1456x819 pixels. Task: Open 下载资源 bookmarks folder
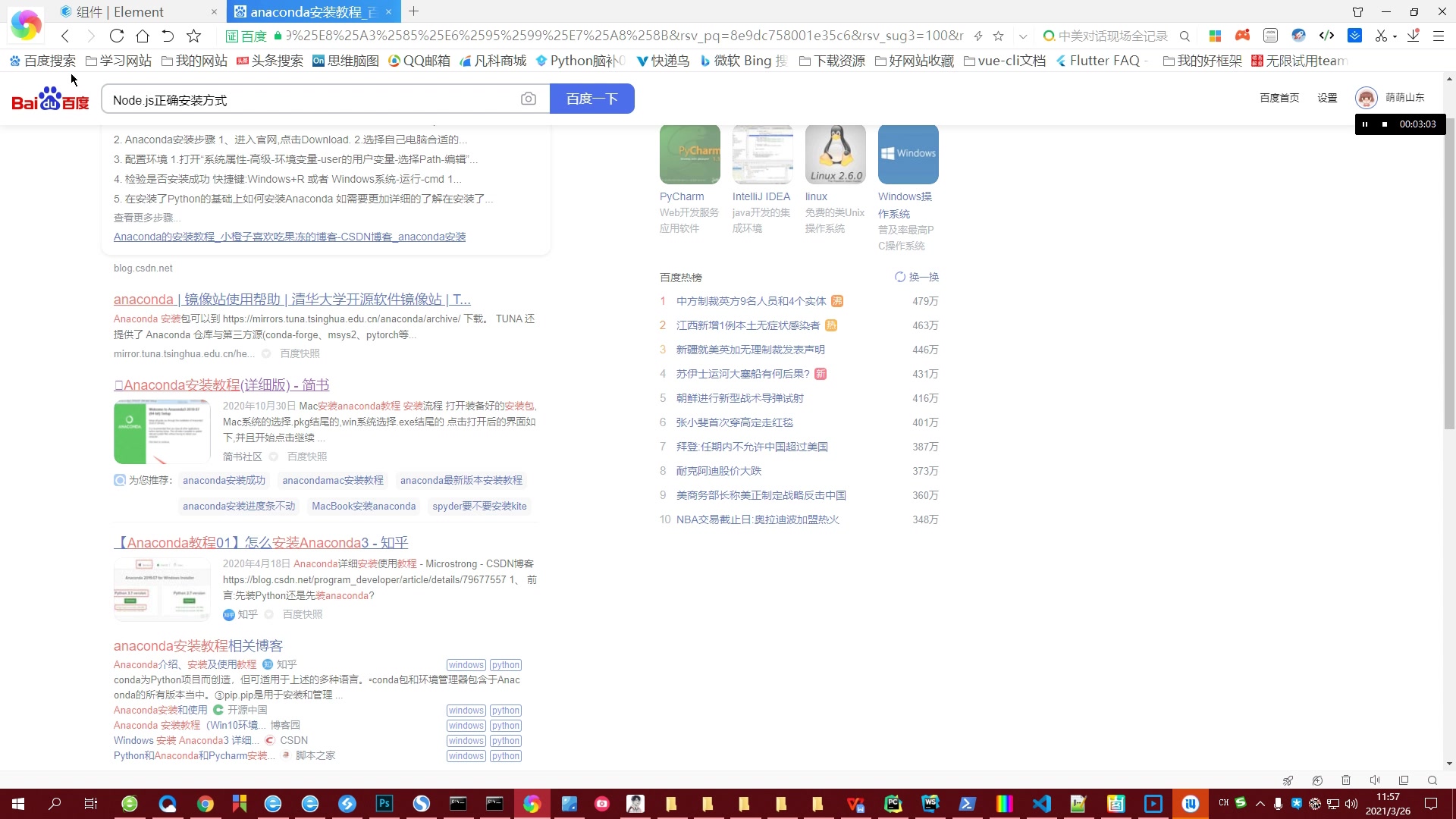point(832,61)
